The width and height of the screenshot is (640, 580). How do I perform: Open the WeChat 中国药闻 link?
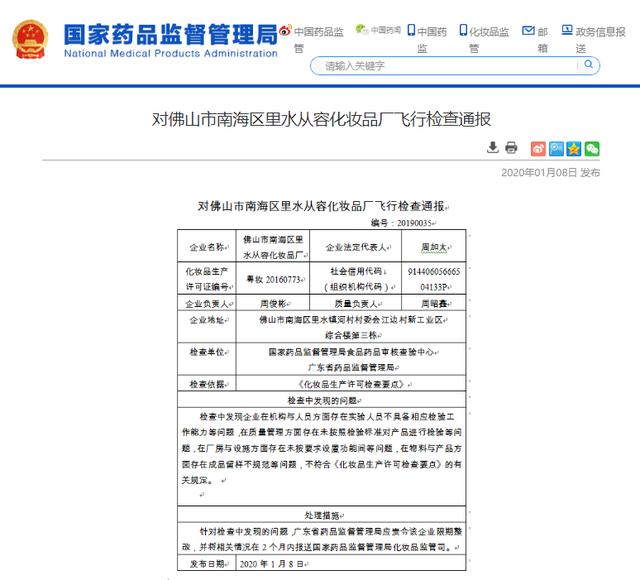(x=386, y=30)
